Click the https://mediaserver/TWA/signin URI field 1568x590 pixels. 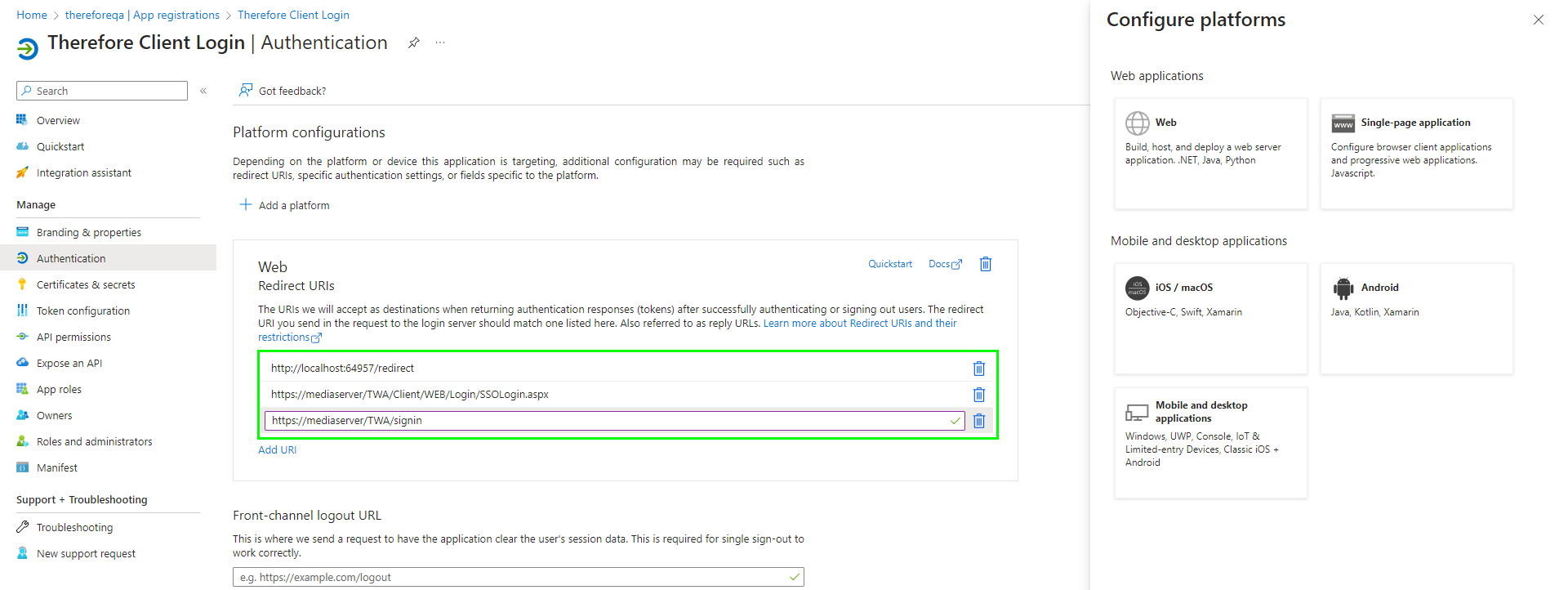point(614,421)
